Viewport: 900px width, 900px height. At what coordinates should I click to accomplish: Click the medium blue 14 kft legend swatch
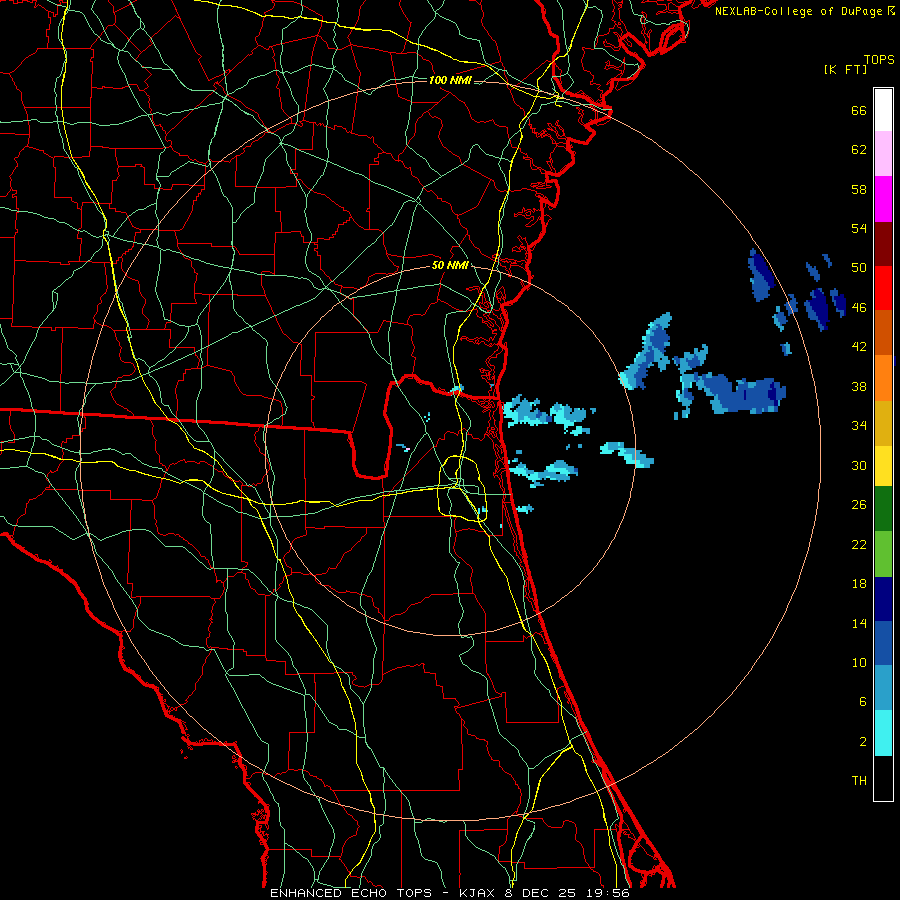pyautogui.click(x=883, y=643)
